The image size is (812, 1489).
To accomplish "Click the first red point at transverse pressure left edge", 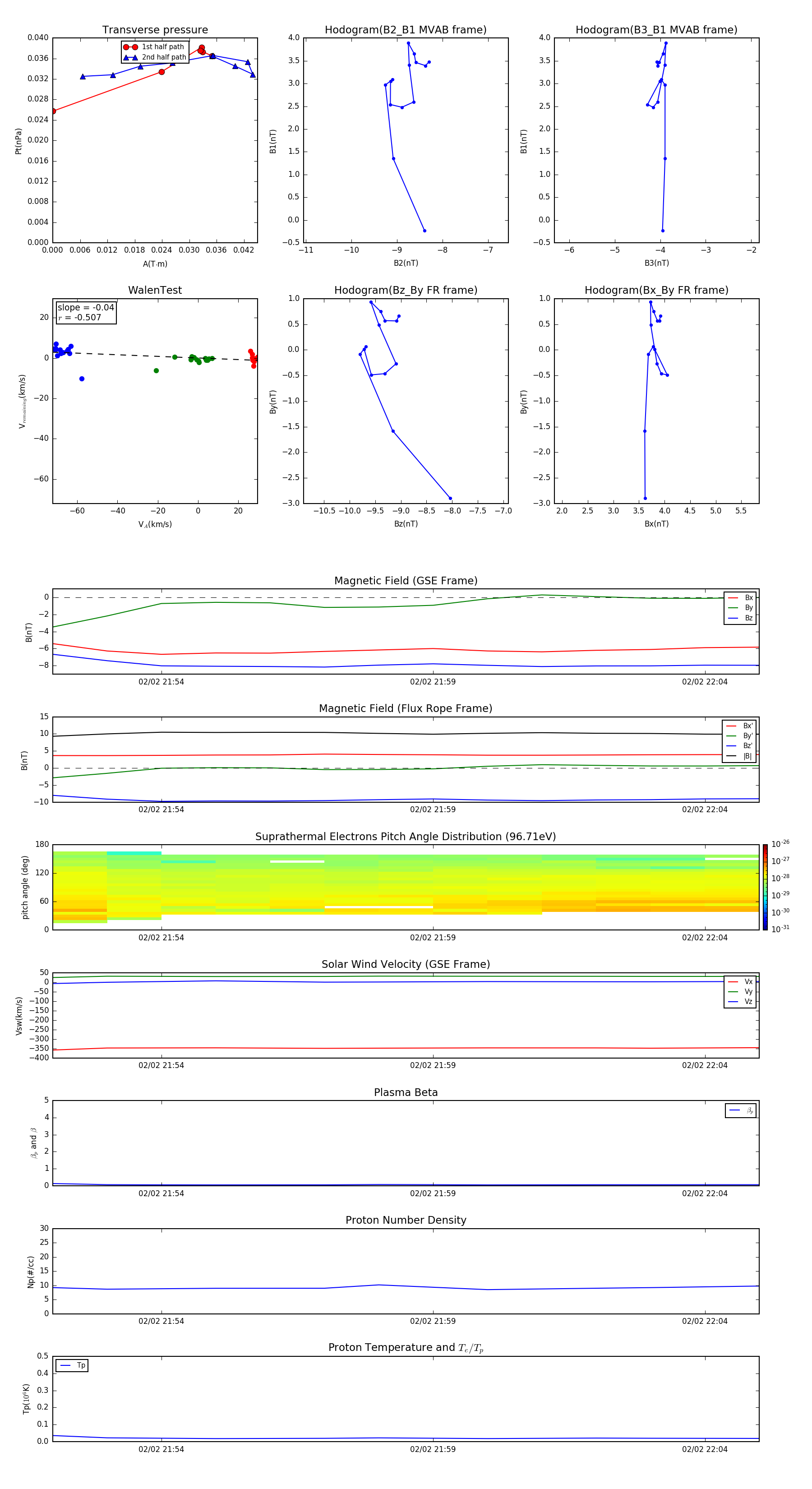I will click(x=53, y=111).
